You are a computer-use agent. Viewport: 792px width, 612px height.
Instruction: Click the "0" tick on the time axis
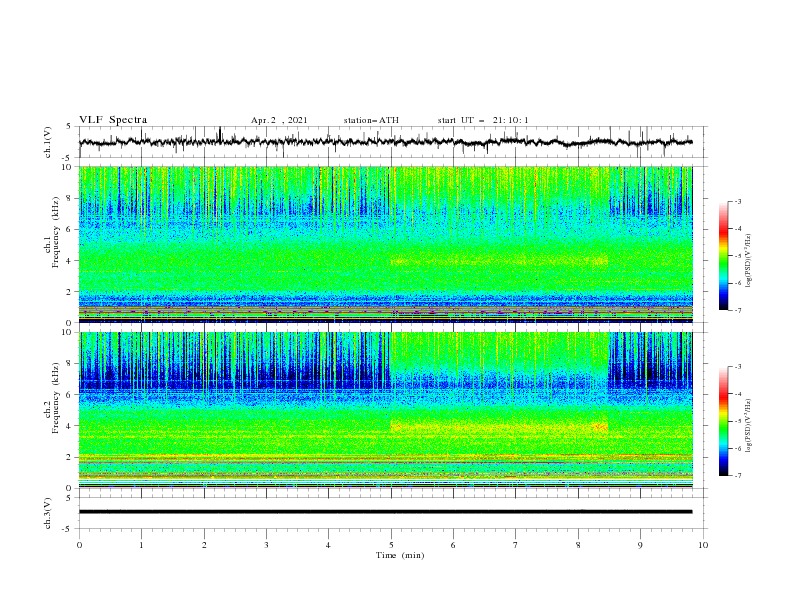(79, 545)
